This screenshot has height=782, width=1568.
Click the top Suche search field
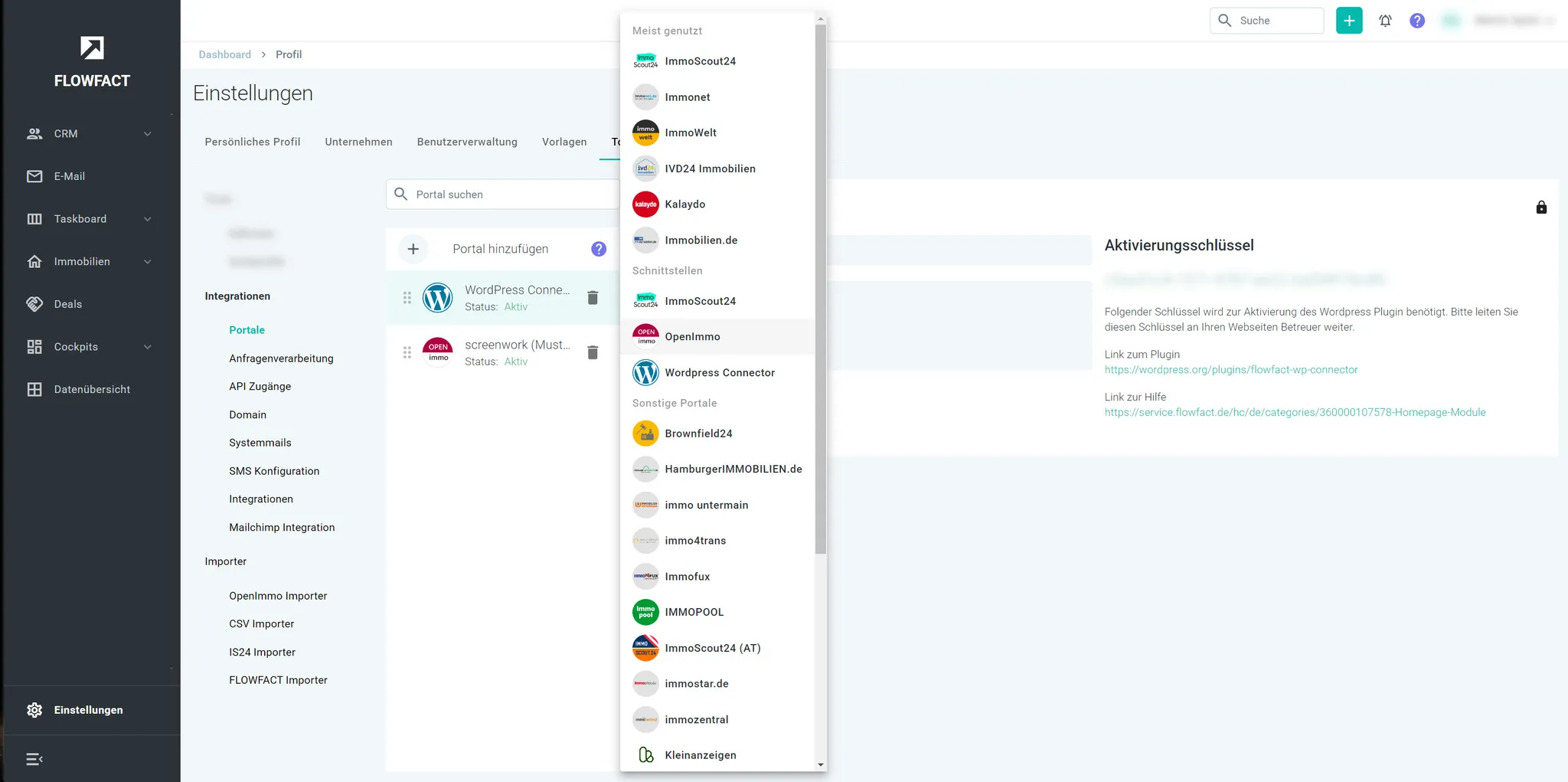coord(1267,21)
